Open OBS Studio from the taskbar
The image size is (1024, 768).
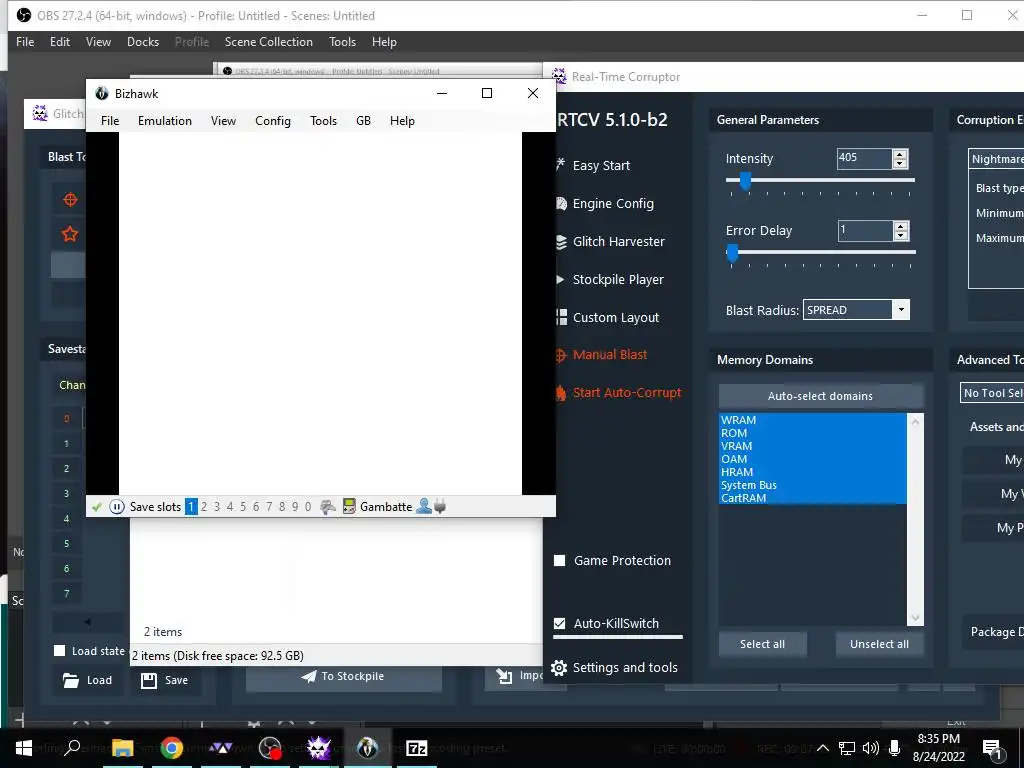270,748
